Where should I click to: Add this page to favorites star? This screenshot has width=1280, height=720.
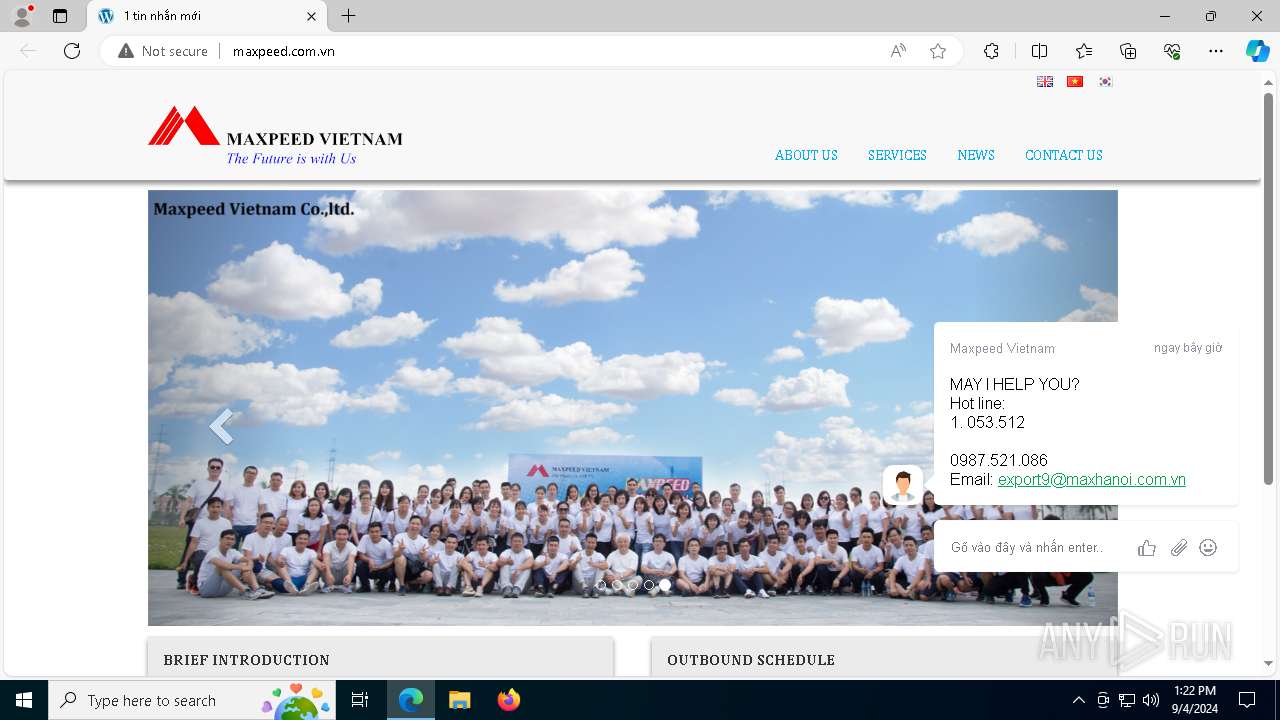[938, 51]
